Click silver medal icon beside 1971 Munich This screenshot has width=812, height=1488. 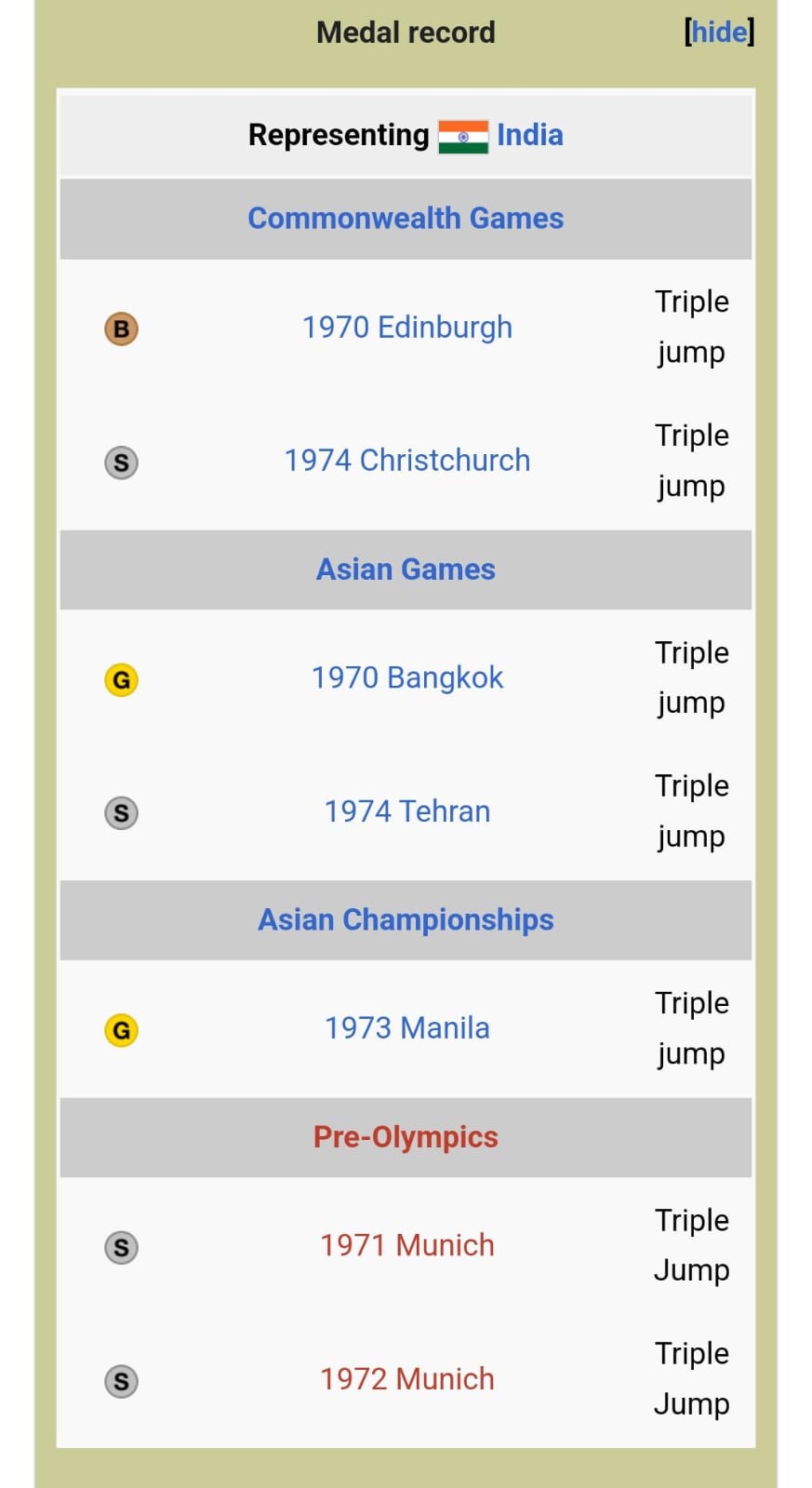coord(121,1247)
